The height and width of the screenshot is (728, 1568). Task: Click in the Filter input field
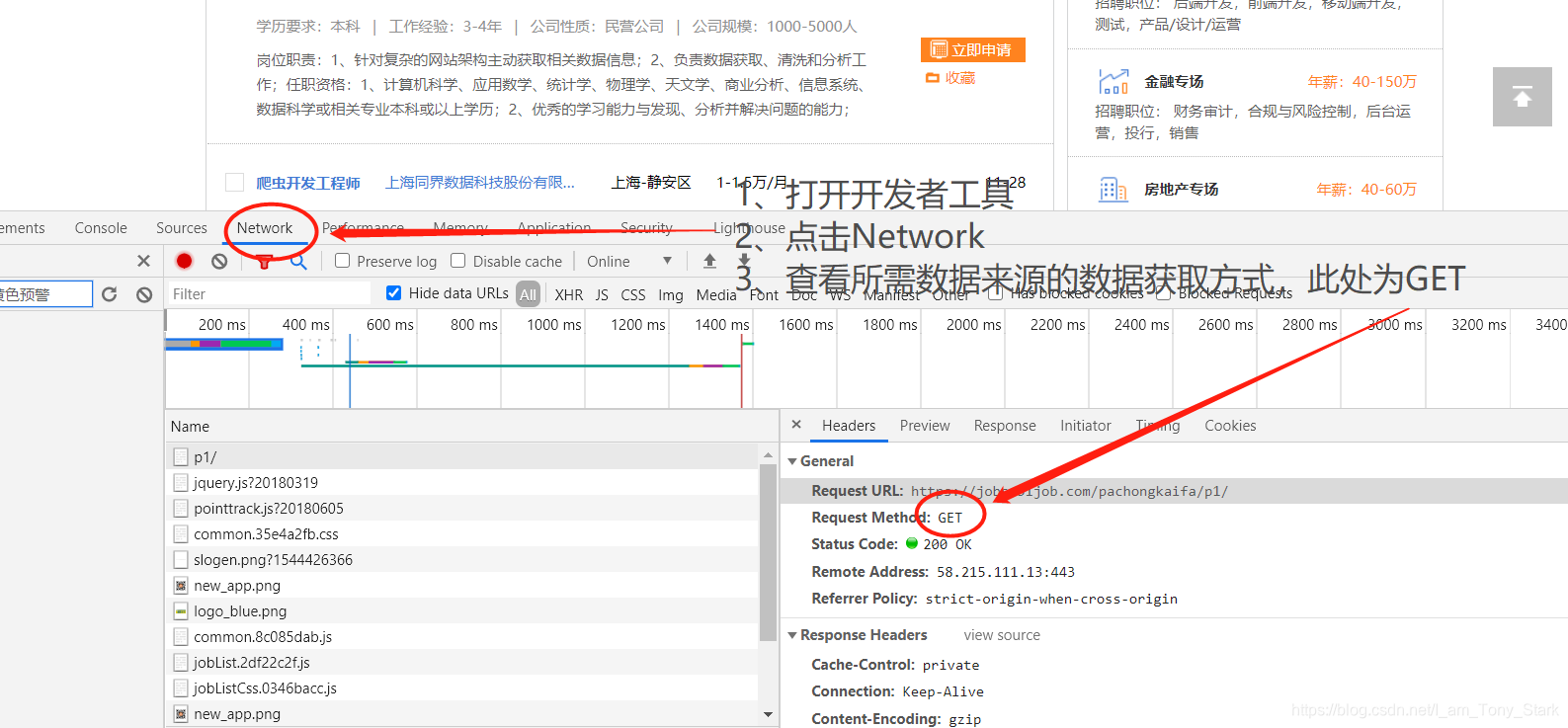click(268, 294)
